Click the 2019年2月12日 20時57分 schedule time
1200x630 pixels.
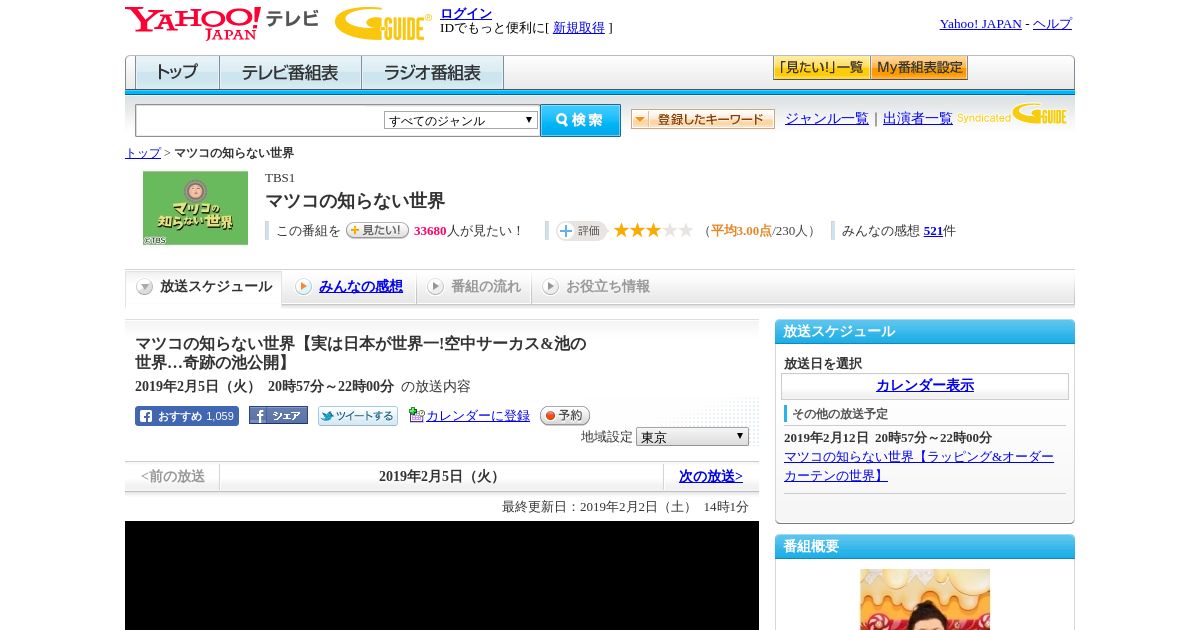888,438
